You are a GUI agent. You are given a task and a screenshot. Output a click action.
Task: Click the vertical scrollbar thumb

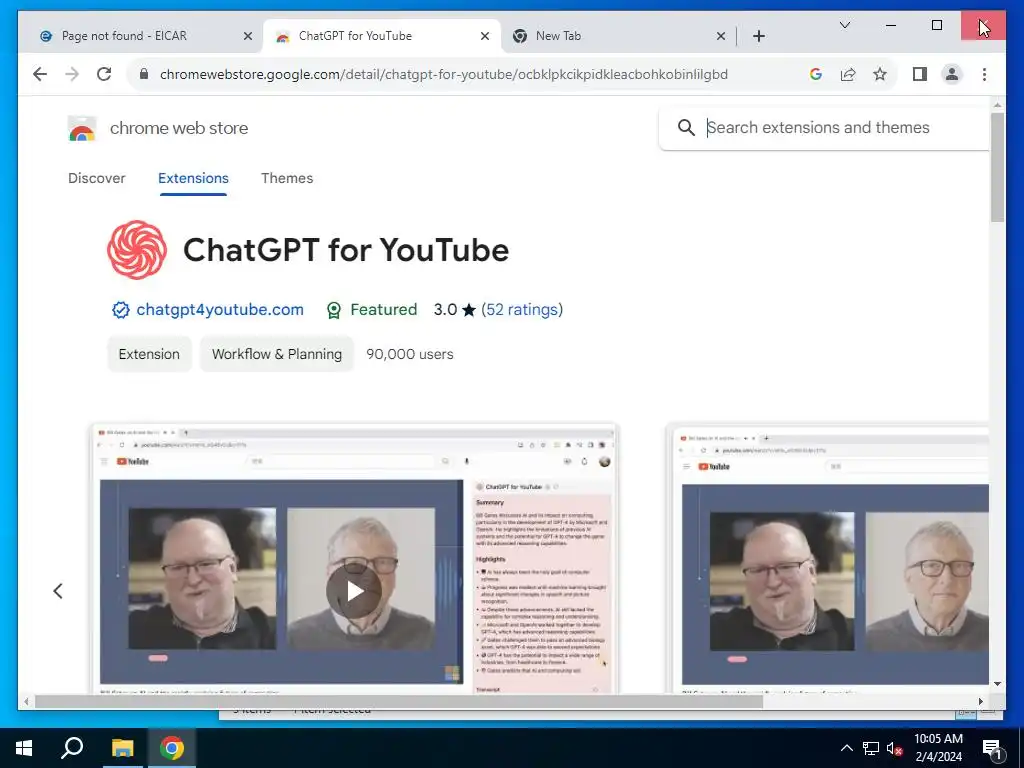997,167
